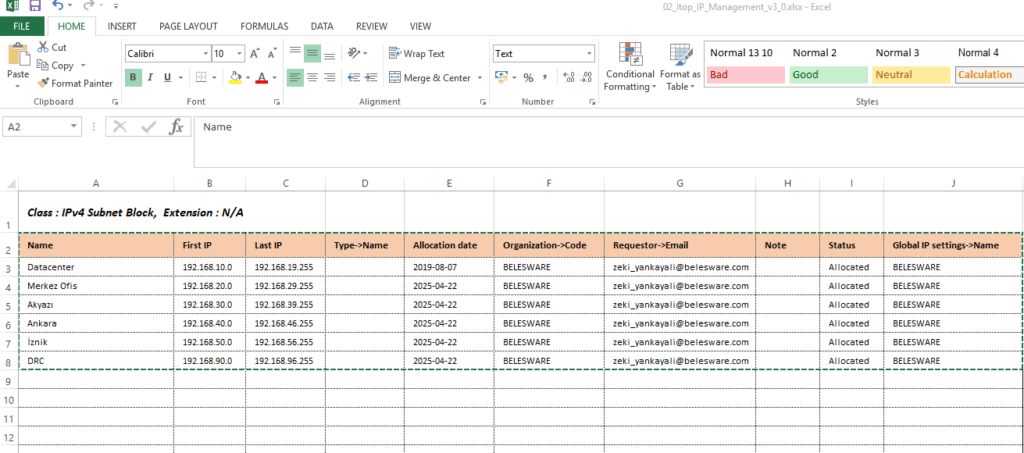Expand the Text number format dropdown
The height and width of the screenshot is (453, 1024).
coord(589,54)
